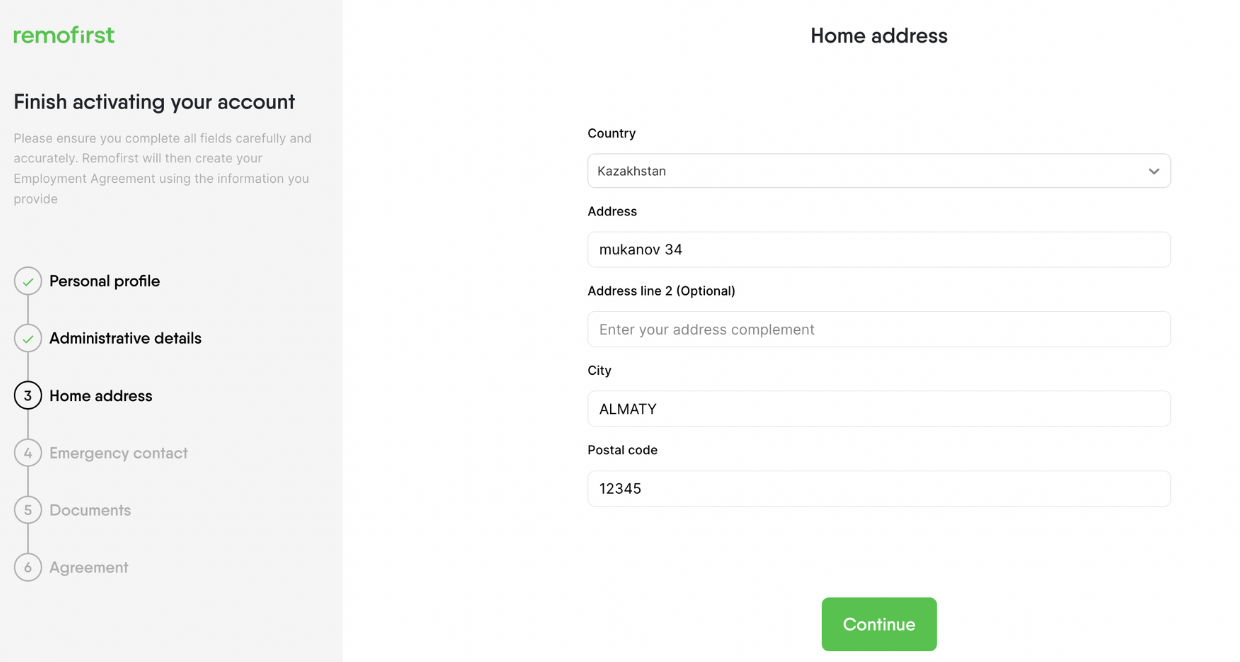The image size is (1240, 662).
Task: Select the Home address step label
Action: click(x=101, y=396)
